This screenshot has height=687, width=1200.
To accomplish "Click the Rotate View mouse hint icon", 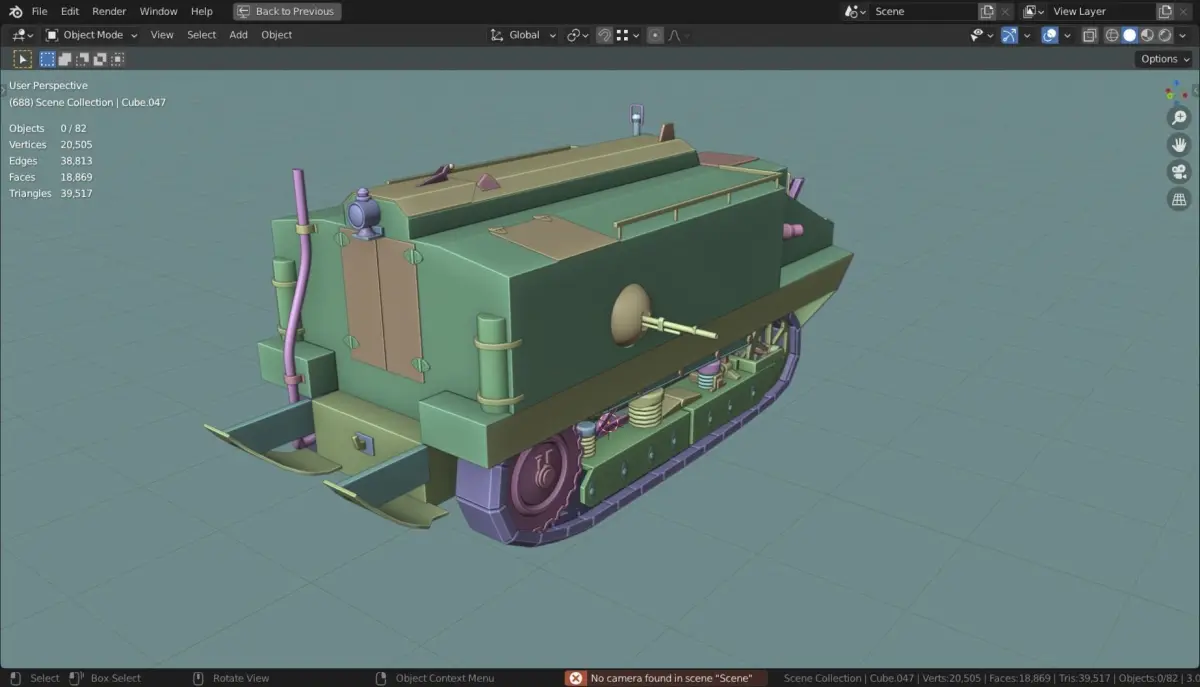I will [198, 678].
